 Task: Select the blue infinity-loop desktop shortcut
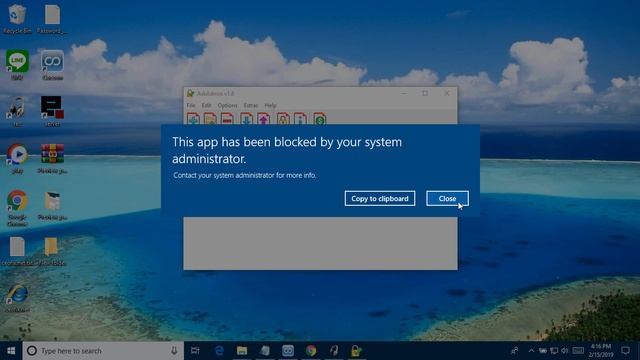[52, 64]
